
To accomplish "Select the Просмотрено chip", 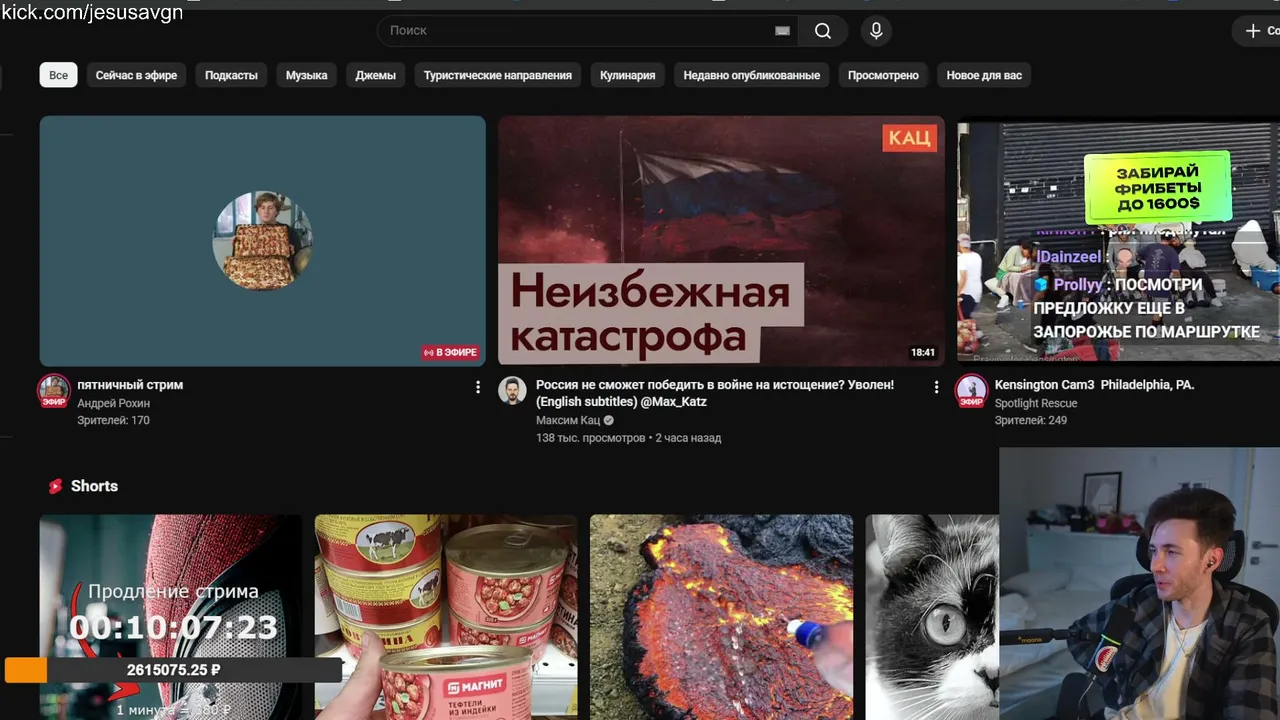I will [x=883, y=75].
